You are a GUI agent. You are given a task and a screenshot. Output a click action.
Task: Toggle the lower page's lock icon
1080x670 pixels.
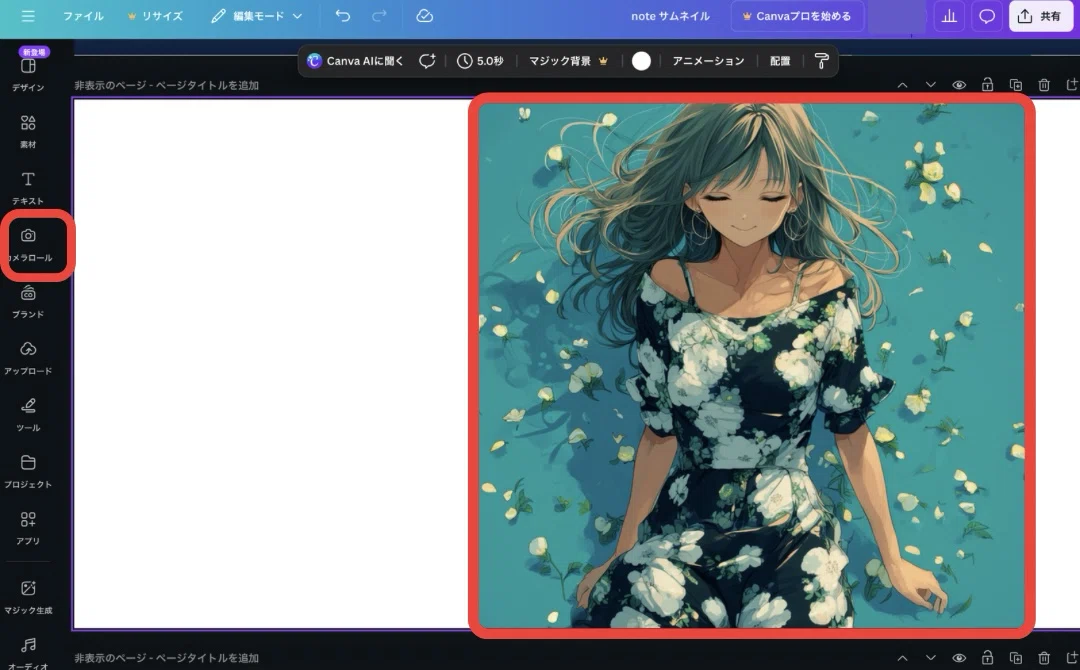(x=987, y=658)
